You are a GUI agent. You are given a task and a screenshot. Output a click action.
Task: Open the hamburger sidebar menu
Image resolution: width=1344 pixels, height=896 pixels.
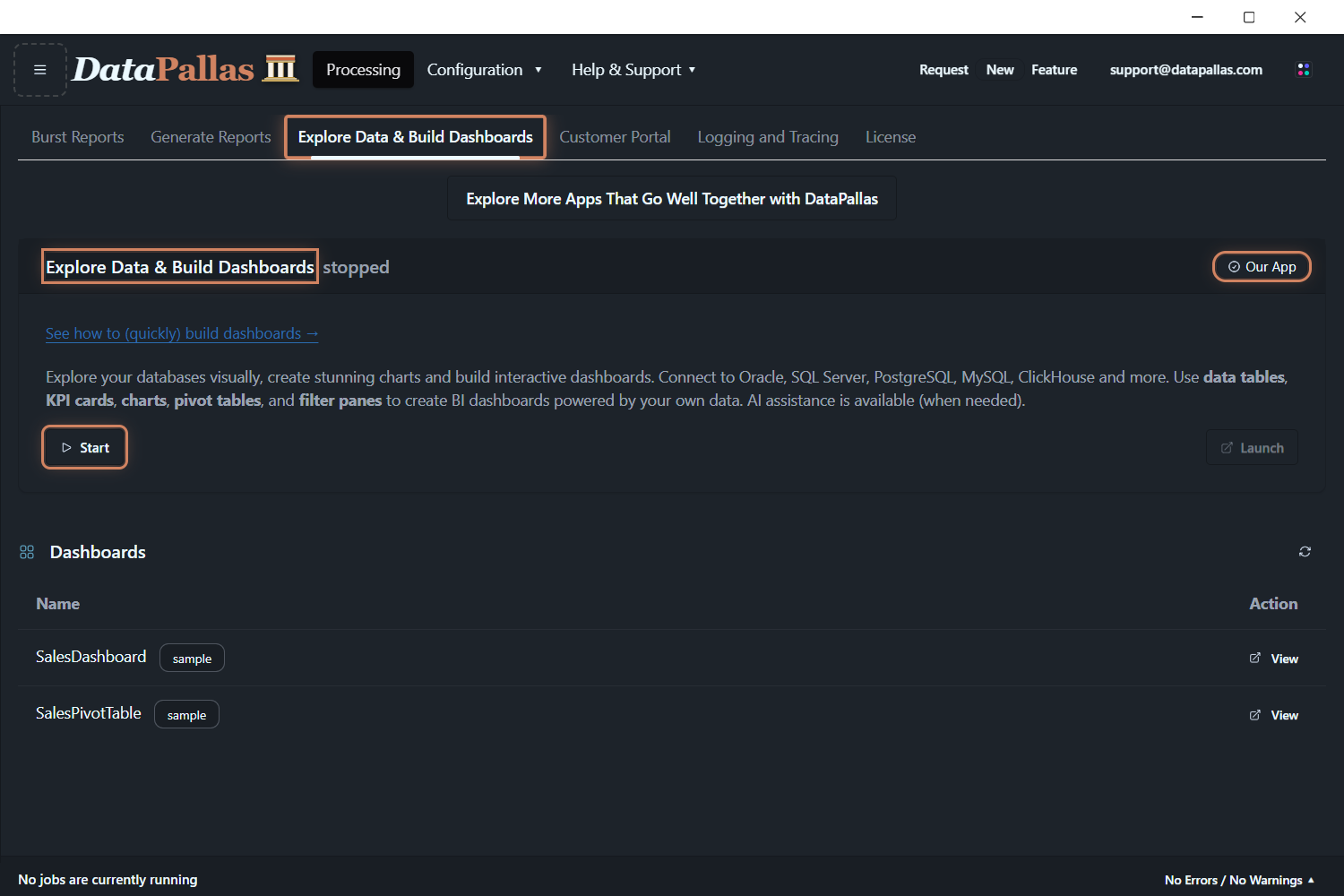40,70
